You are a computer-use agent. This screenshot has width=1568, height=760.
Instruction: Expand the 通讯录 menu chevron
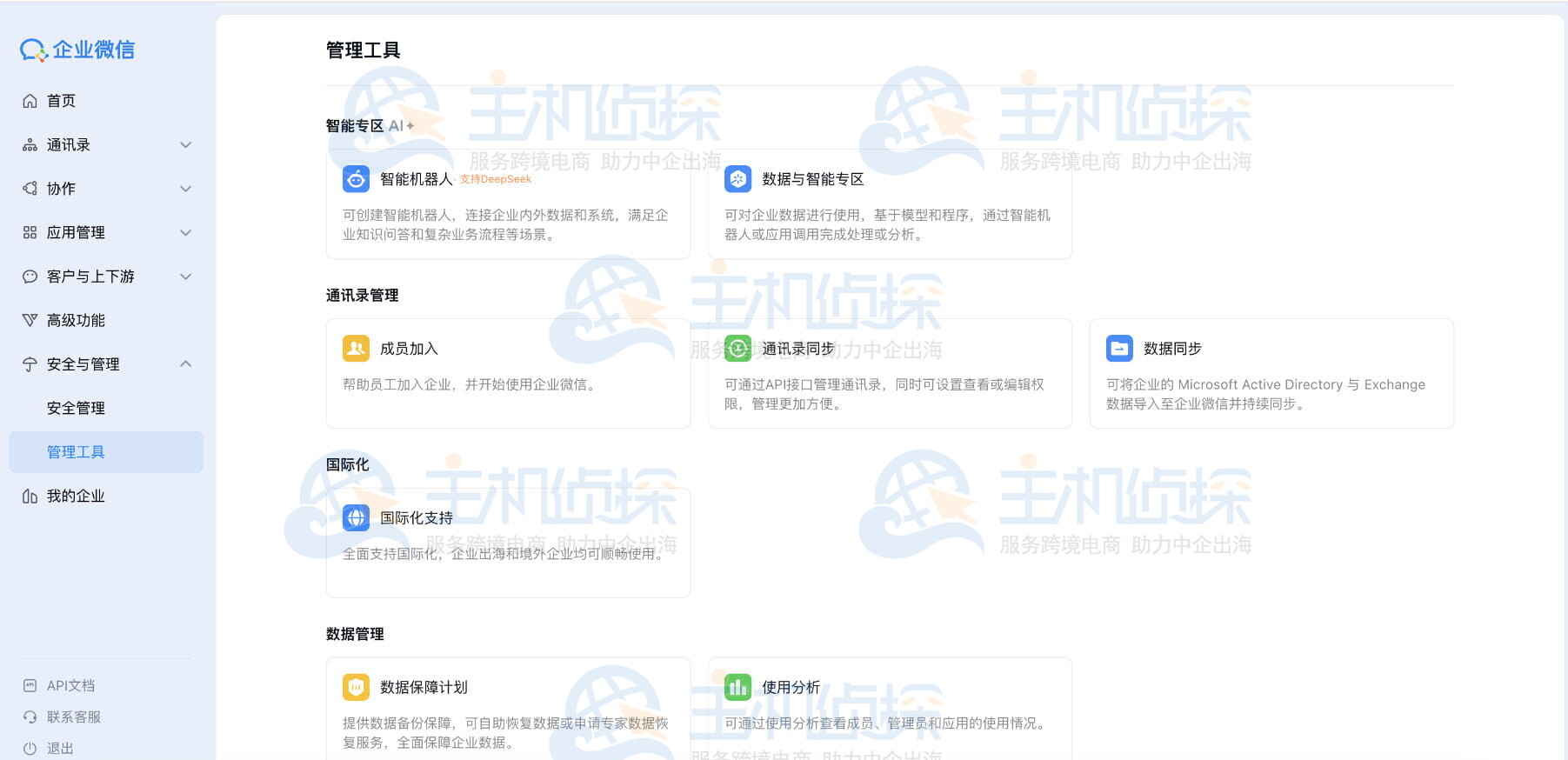(185, 145)
